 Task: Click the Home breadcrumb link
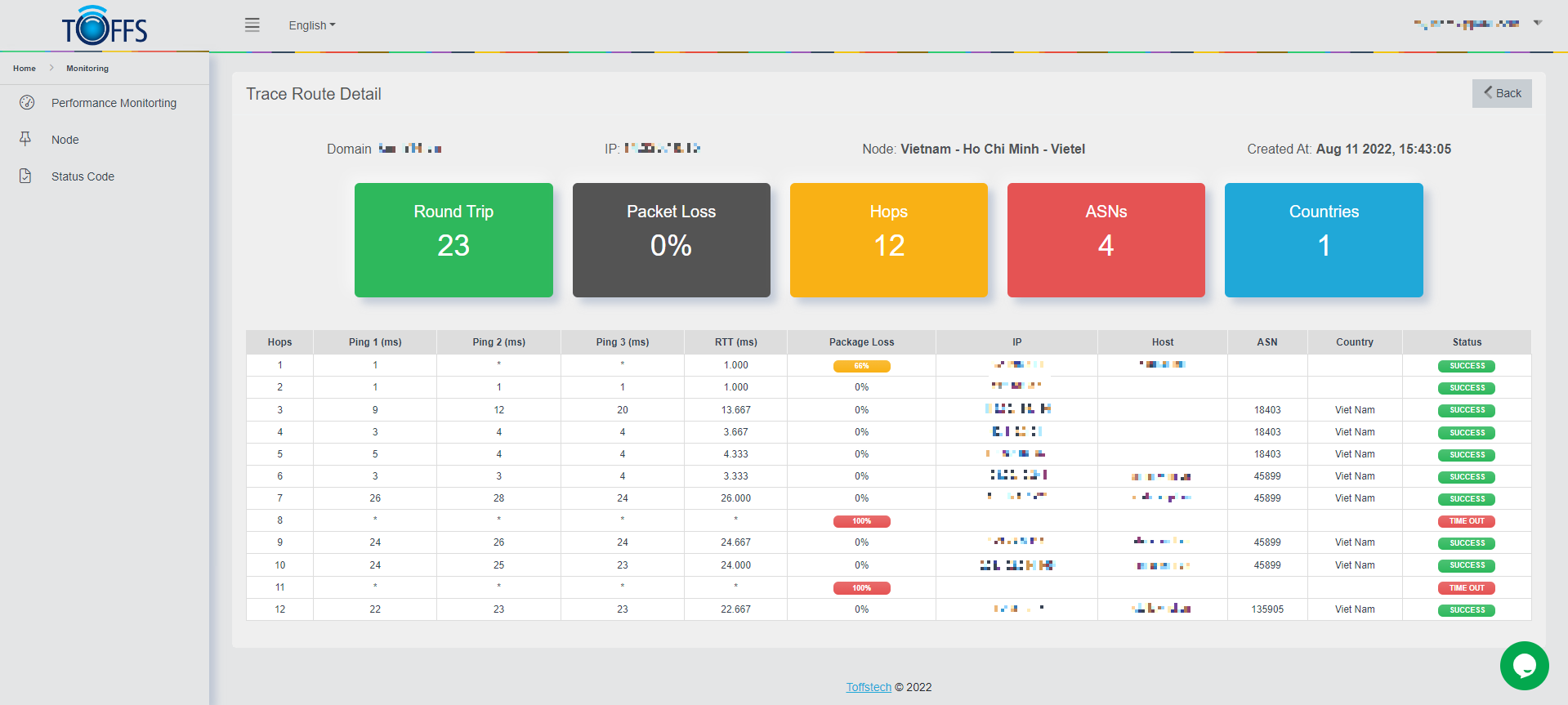(x=25, y=69)
